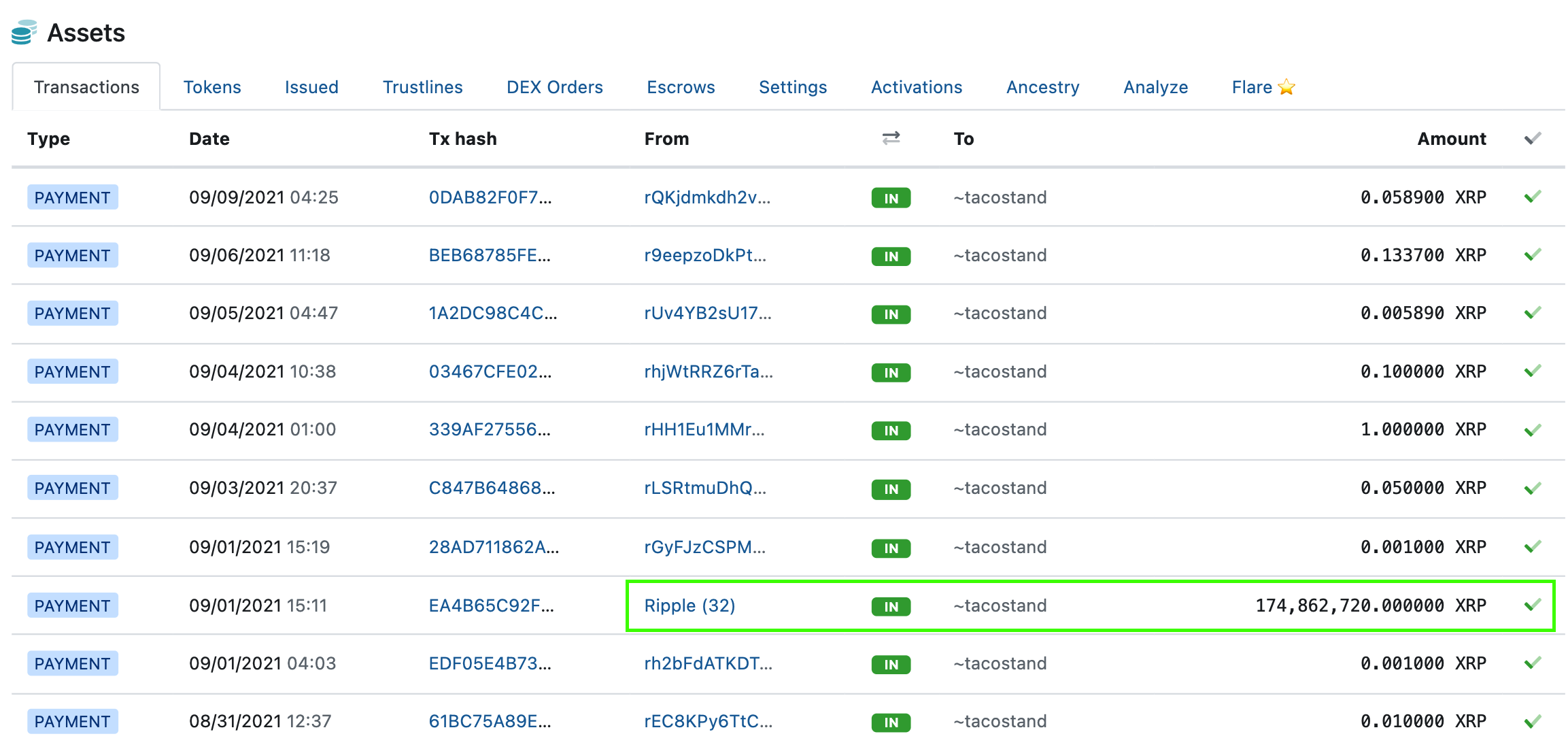The height and width of the screenshot is (747, 1568).
Task: Open the Tokens tab
Action: coord(212,87)
